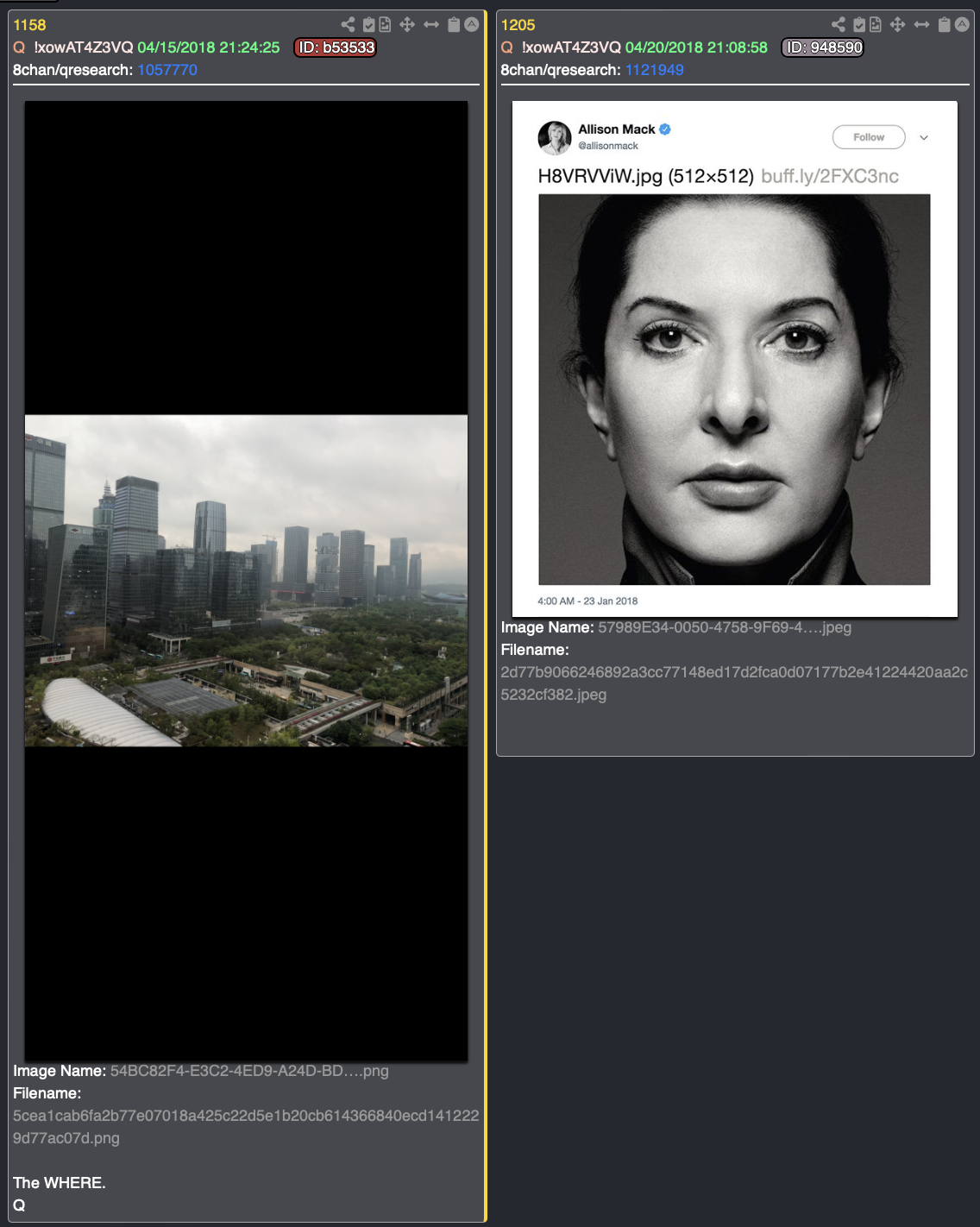Click tripcode !xowAT4Z3VQ in post 1158
The image size is (980, 1227).
[84, 47]
